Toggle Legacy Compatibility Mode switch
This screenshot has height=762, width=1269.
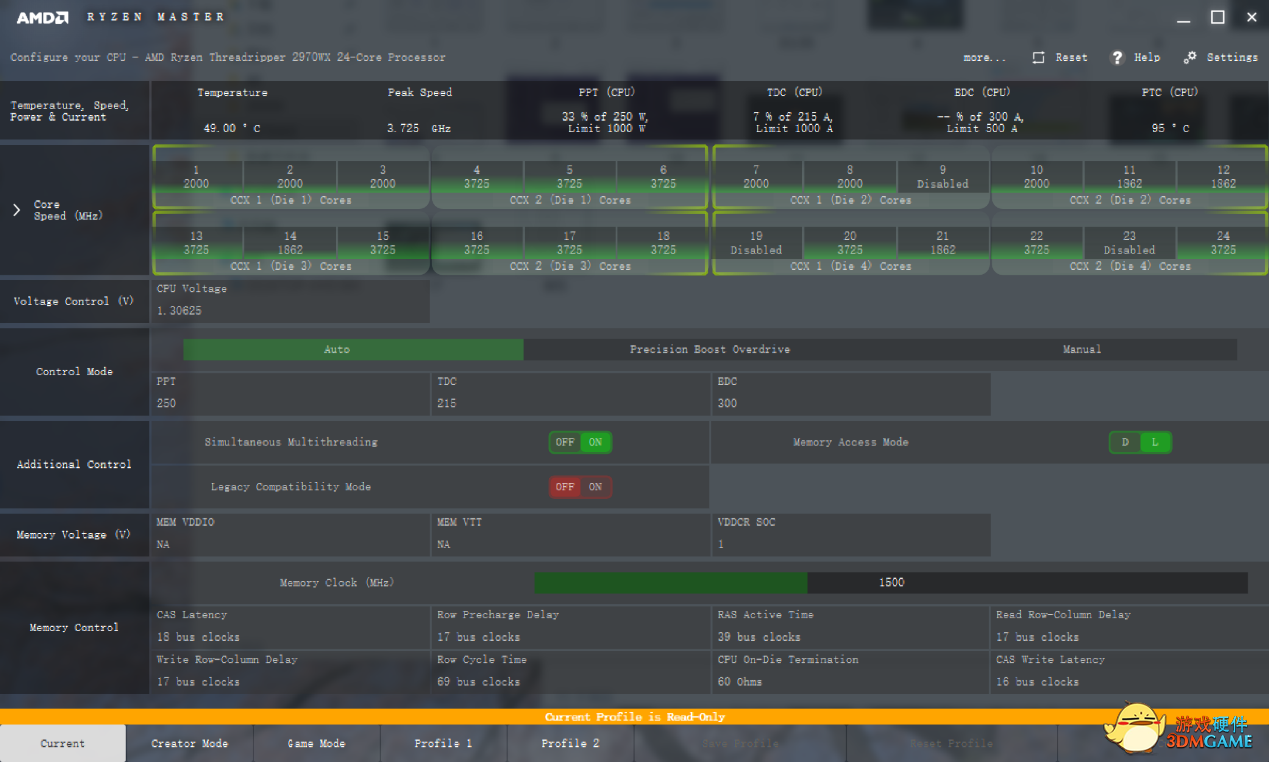coord(580,487)
